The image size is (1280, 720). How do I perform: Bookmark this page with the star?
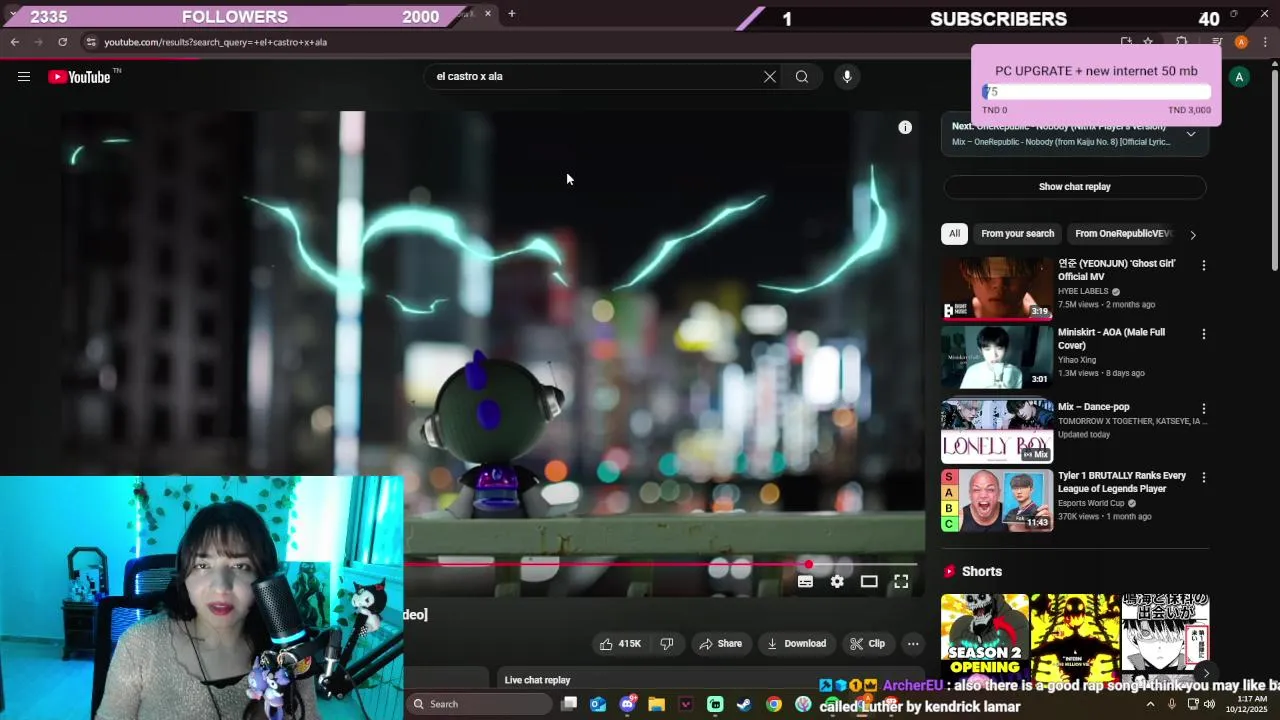point(1148,42)
